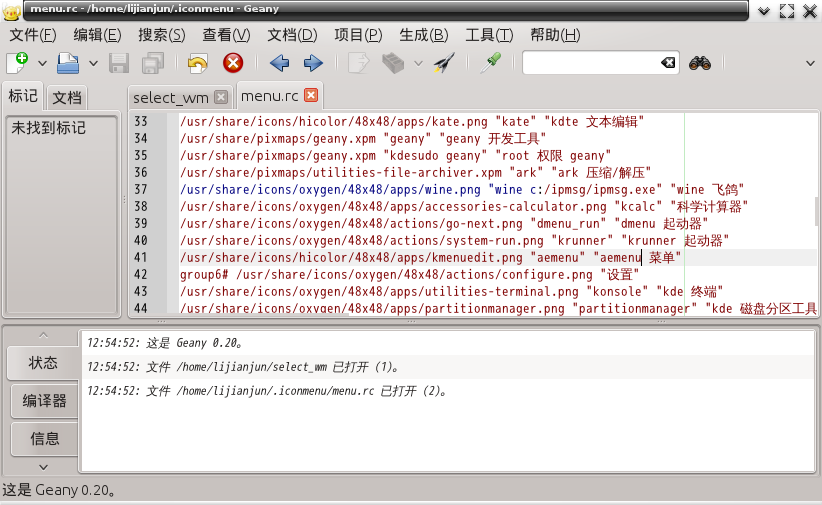Click the editor vertical scrollbar

818,212
